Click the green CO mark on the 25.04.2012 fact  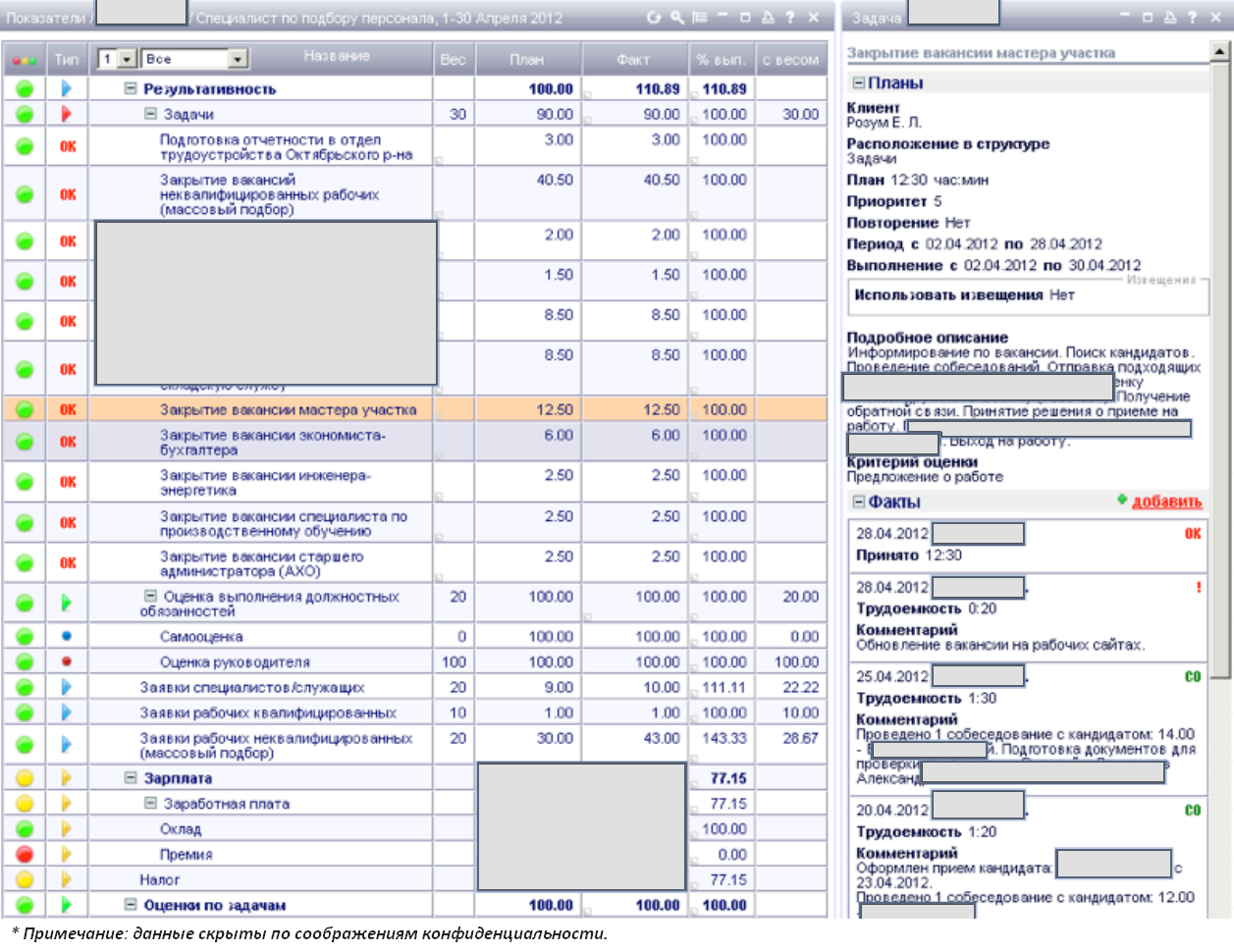coord(1193,677)
